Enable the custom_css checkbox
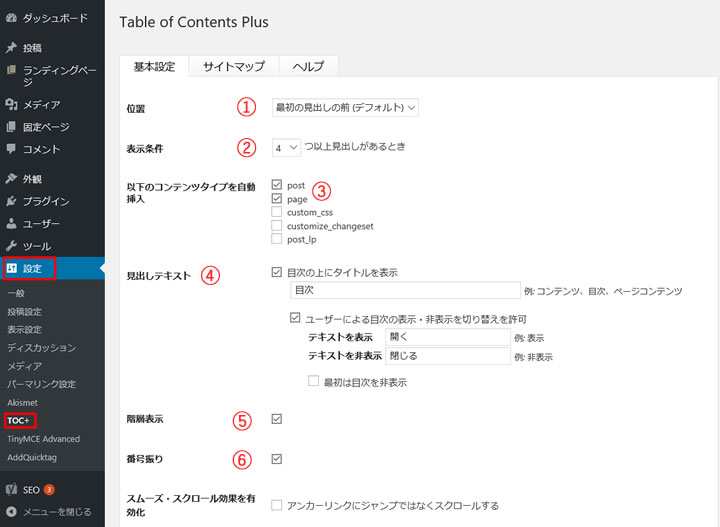Viewport: 720px width, 527px height. click(276, 212)
